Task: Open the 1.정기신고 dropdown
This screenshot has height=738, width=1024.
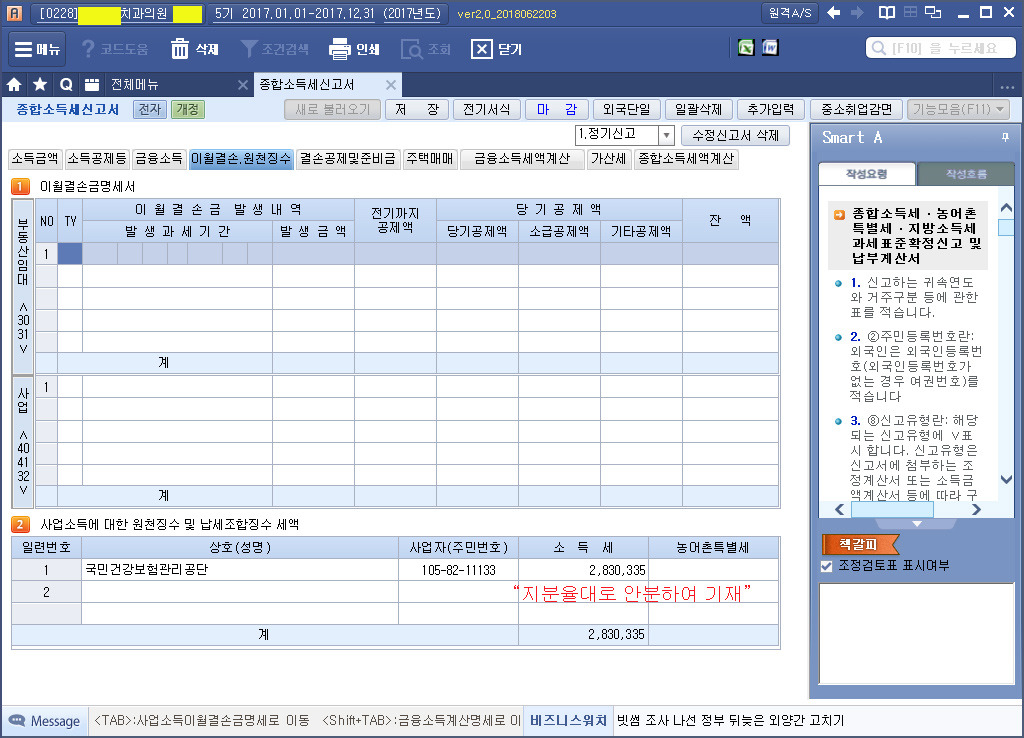Action: (x=666, y=135)
